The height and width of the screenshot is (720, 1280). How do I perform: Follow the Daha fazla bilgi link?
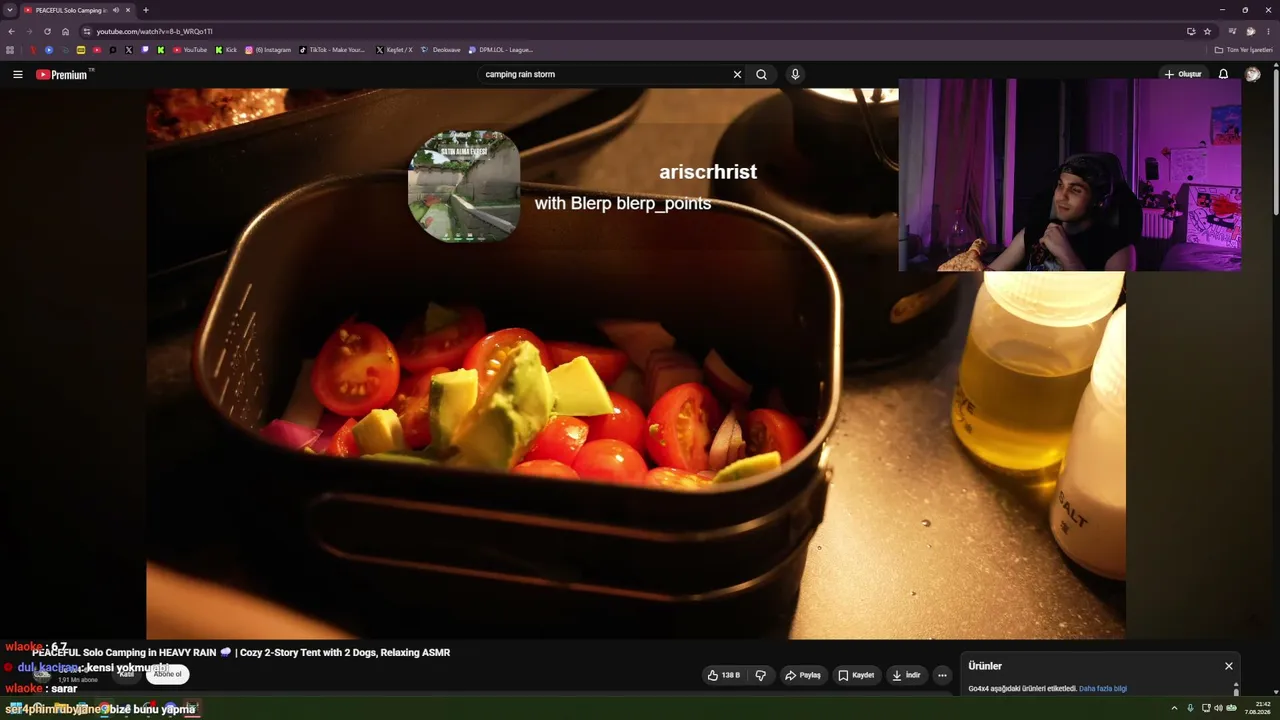[x=1103, y=688]
